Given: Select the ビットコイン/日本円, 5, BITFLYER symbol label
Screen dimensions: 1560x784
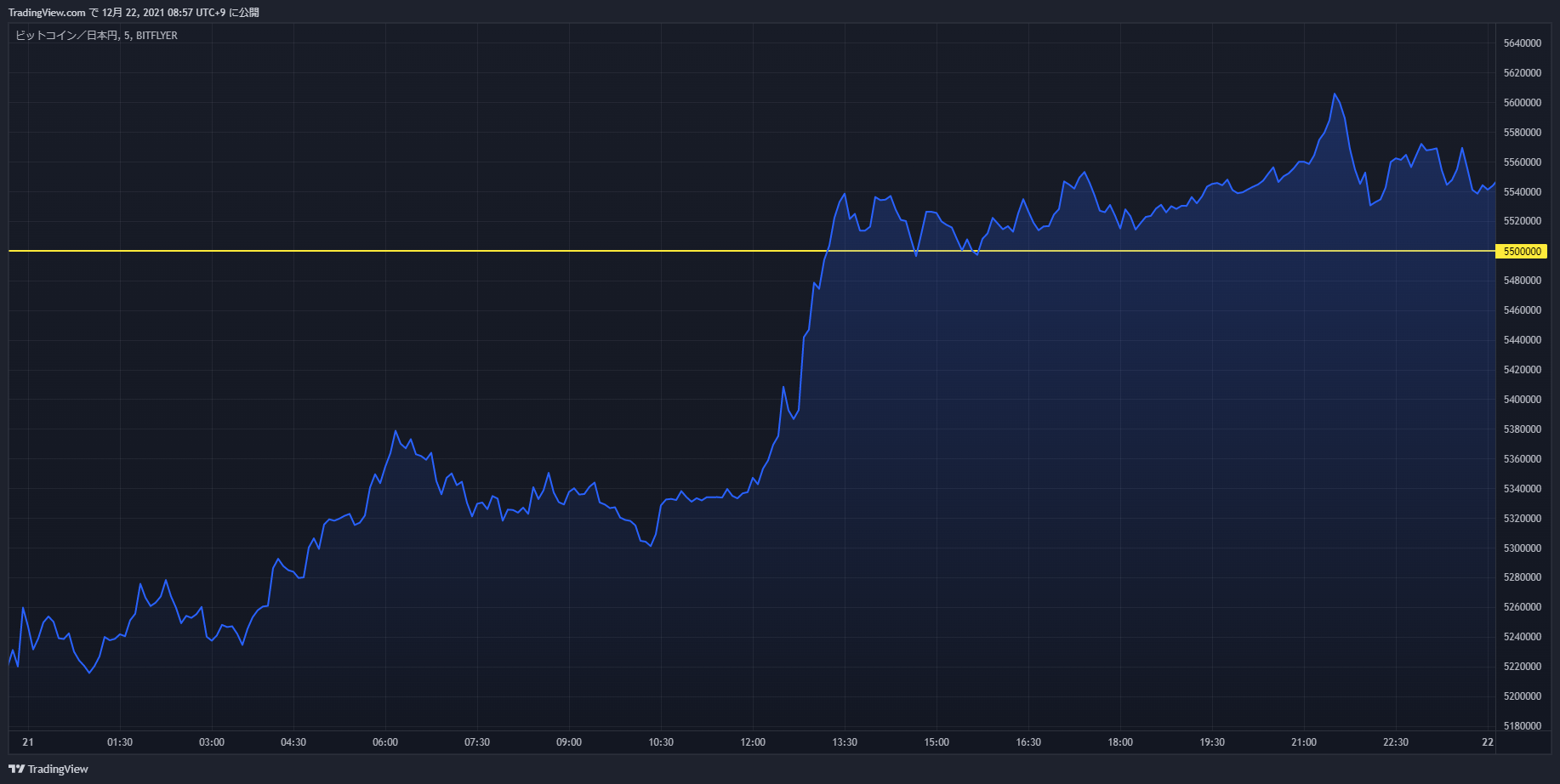Looking at the screenshot, I should click(96, 36).
